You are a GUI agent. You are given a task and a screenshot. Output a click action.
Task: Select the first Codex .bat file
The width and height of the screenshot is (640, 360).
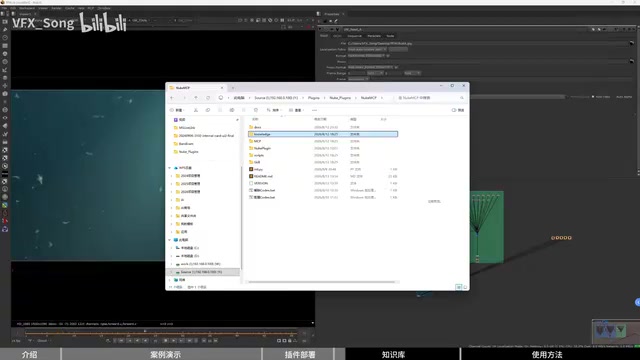click(322, 190)
